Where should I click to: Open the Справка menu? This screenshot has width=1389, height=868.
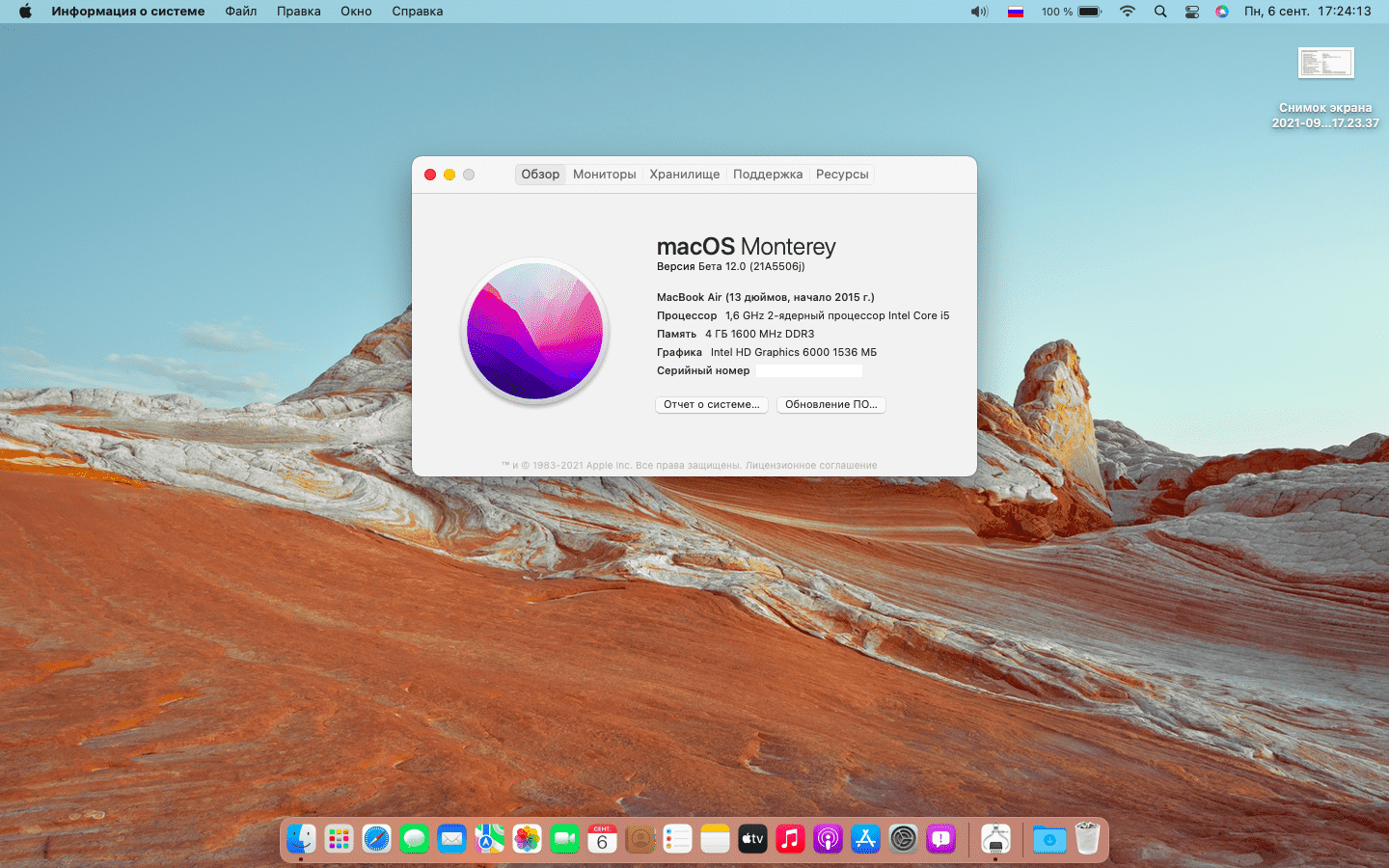click(418, 12)
